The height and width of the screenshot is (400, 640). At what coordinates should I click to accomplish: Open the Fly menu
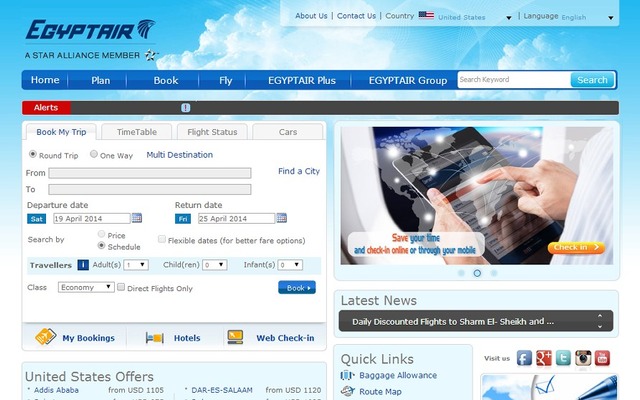click(x=225, y=80)
